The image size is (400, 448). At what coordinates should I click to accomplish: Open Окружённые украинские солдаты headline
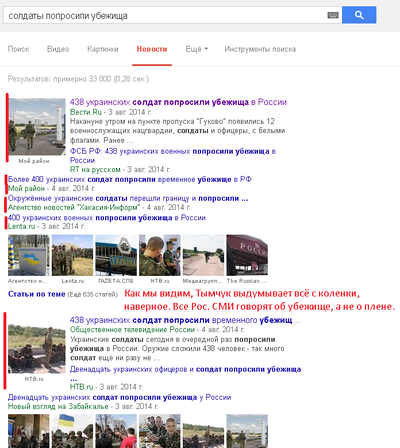pos(128,198)
